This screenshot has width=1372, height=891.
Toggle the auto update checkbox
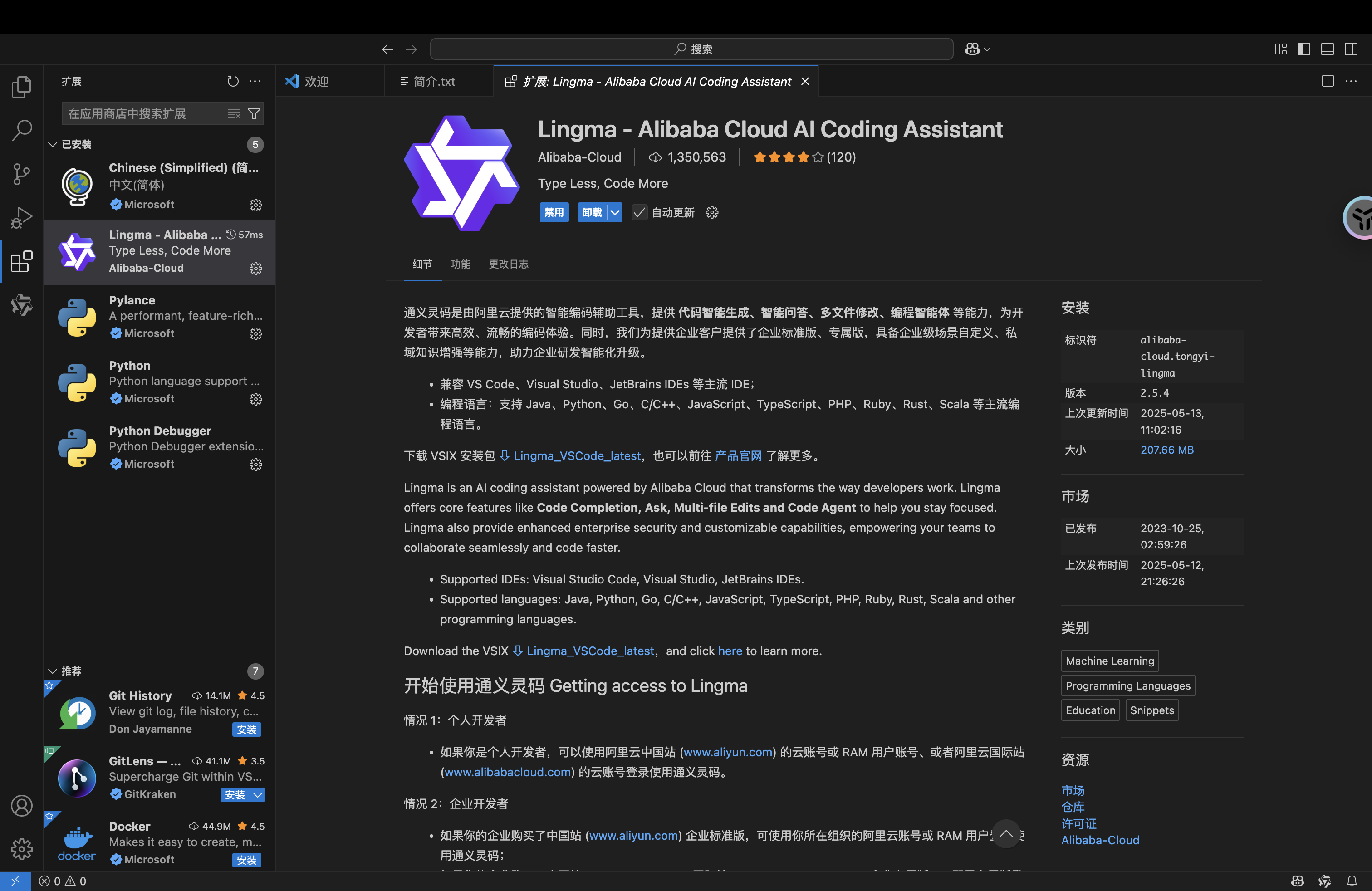click(x=639, y=213)
